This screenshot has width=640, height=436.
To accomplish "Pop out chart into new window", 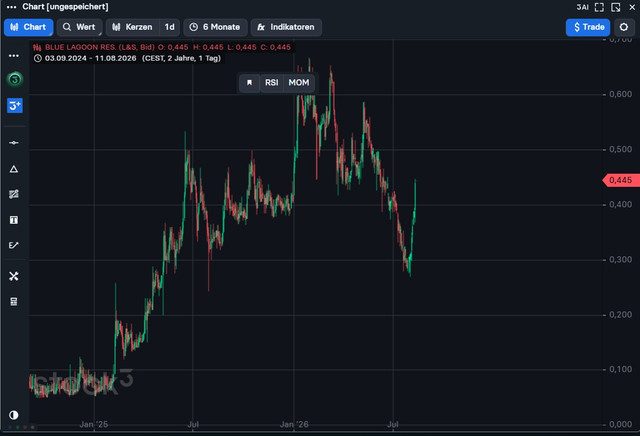I will [616, 7].
